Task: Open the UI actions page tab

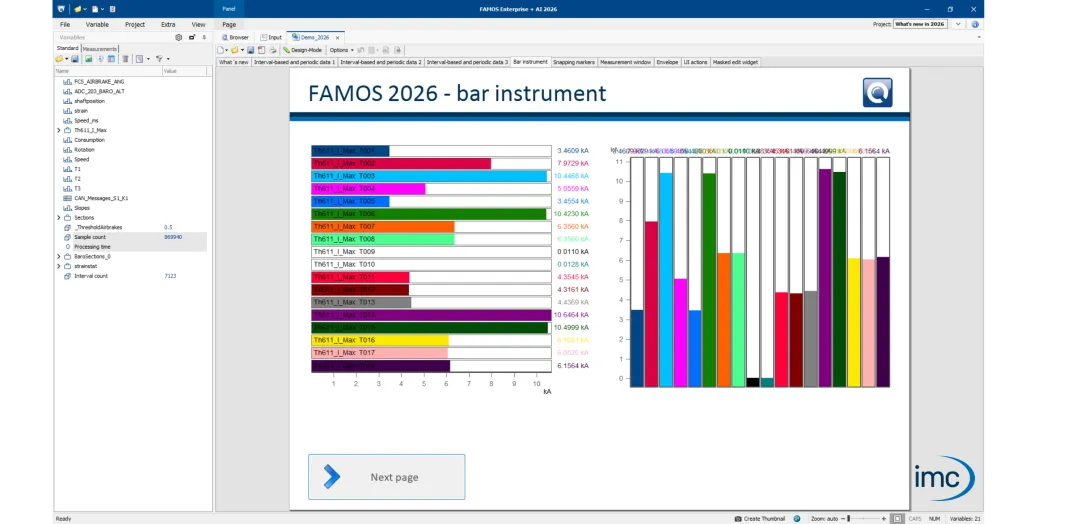Action: 695,62
